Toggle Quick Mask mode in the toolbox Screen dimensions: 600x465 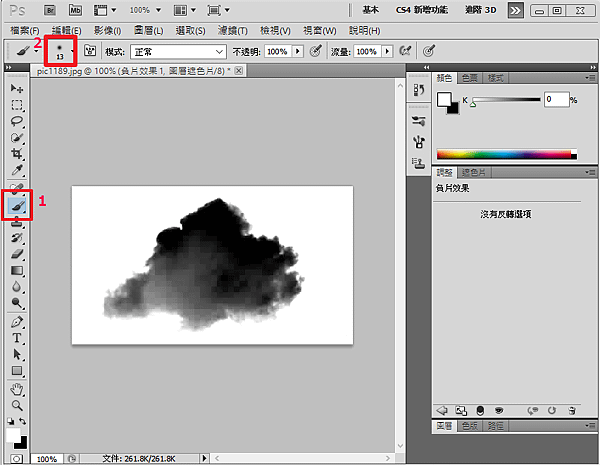(x=16, y=458)
